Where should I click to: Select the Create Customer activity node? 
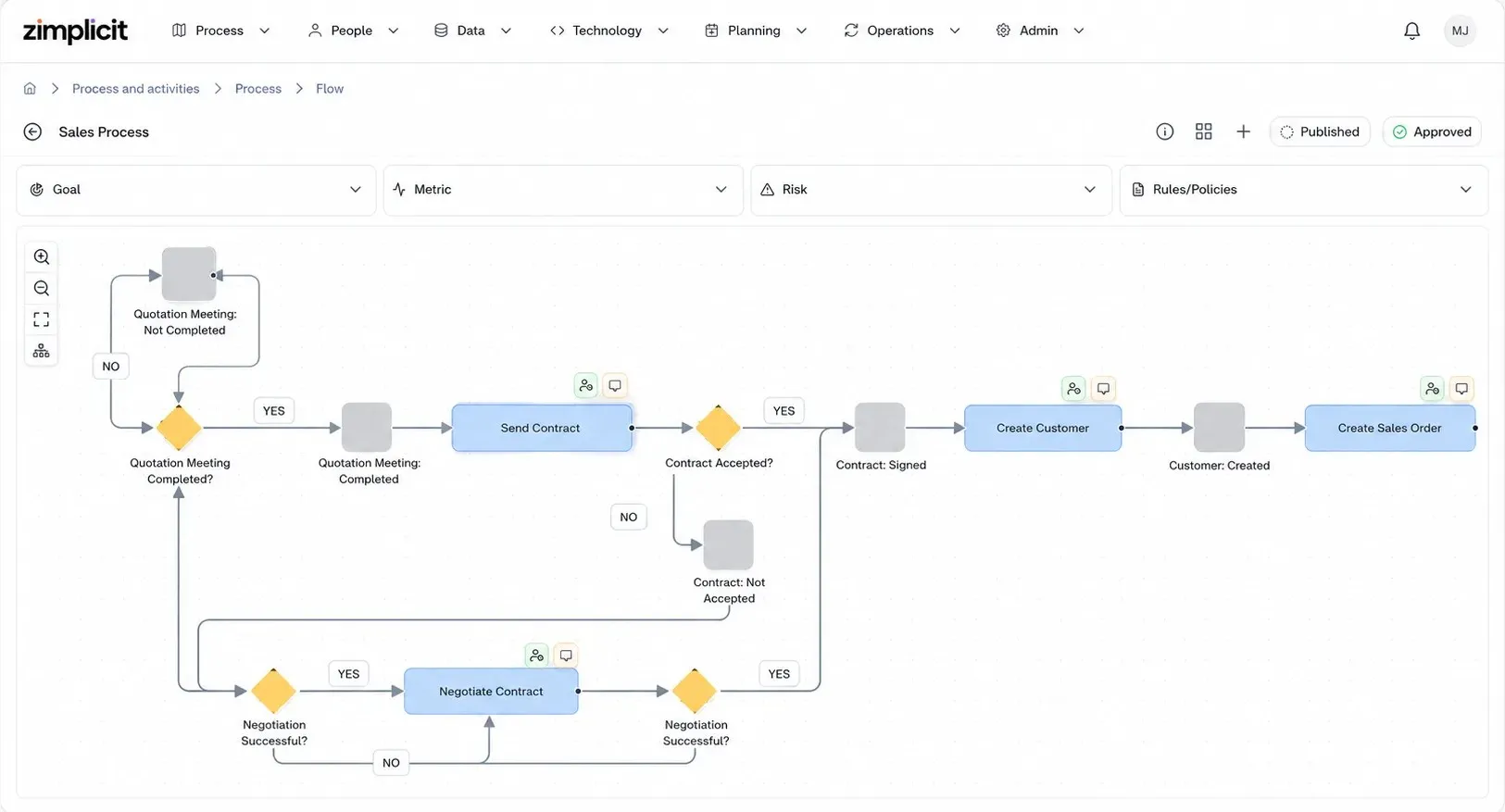point(1043,428)
